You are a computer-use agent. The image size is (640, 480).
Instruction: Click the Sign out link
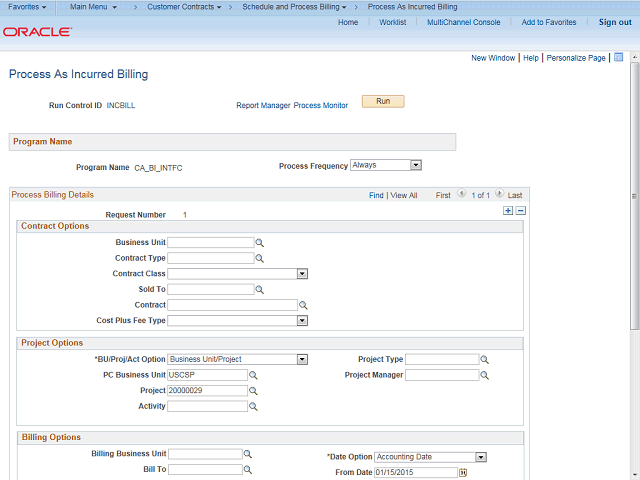[x=615, y=22]
